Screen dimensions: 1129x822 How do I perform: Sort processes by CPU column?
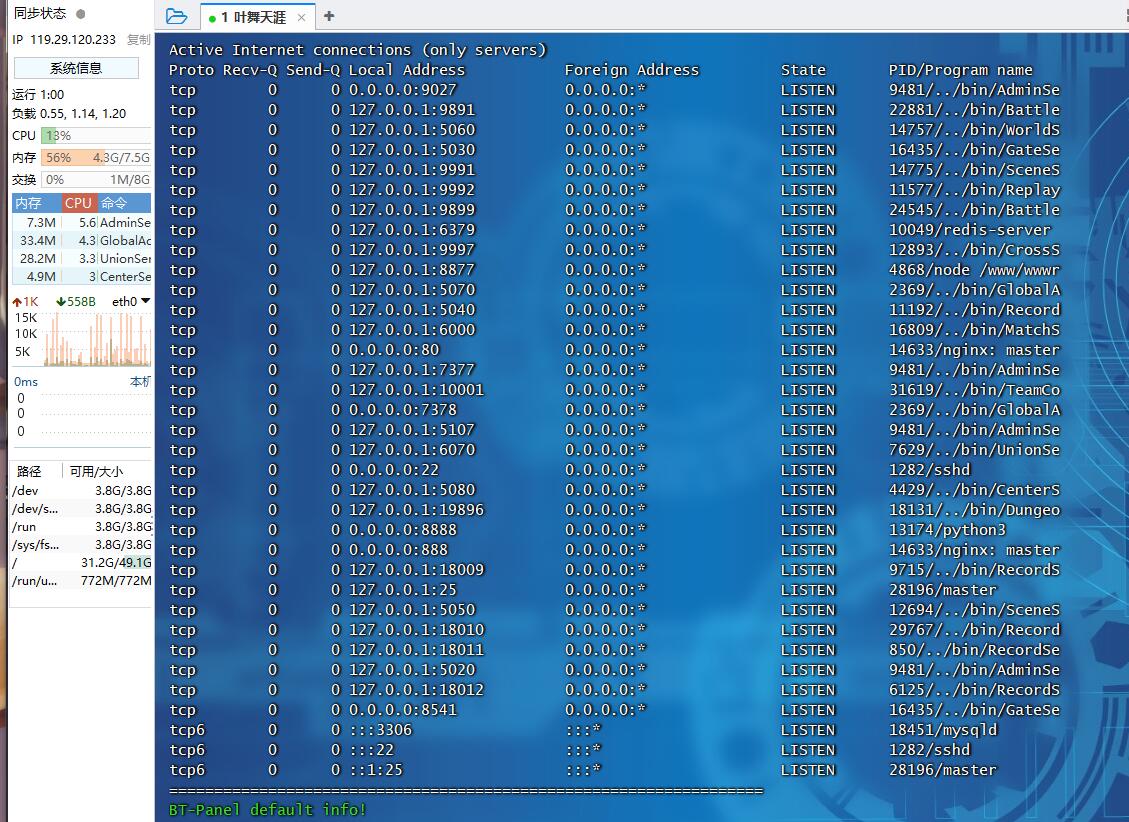pyautogui.click(x=78, y=203)
